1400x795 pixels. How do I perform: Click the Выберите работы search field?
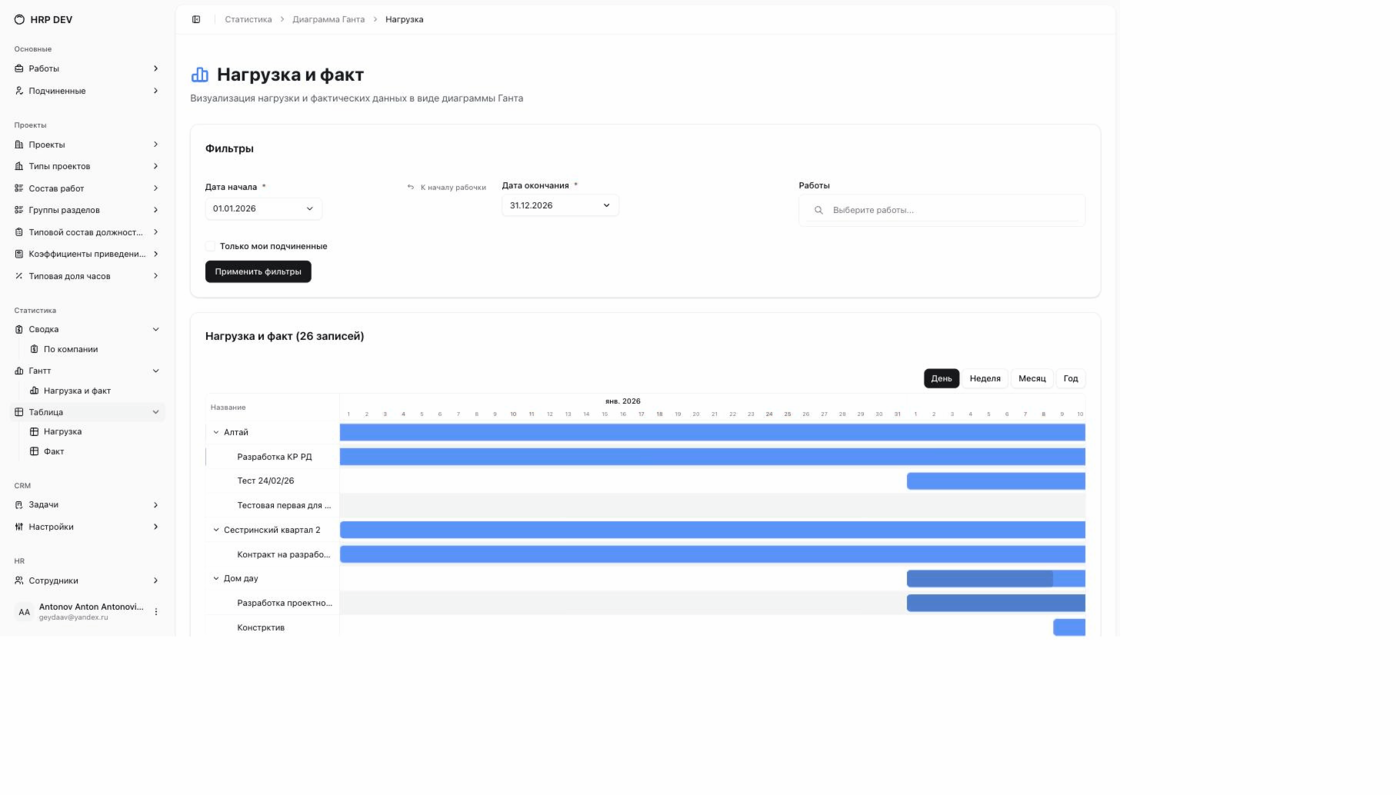tap(942, 210)
